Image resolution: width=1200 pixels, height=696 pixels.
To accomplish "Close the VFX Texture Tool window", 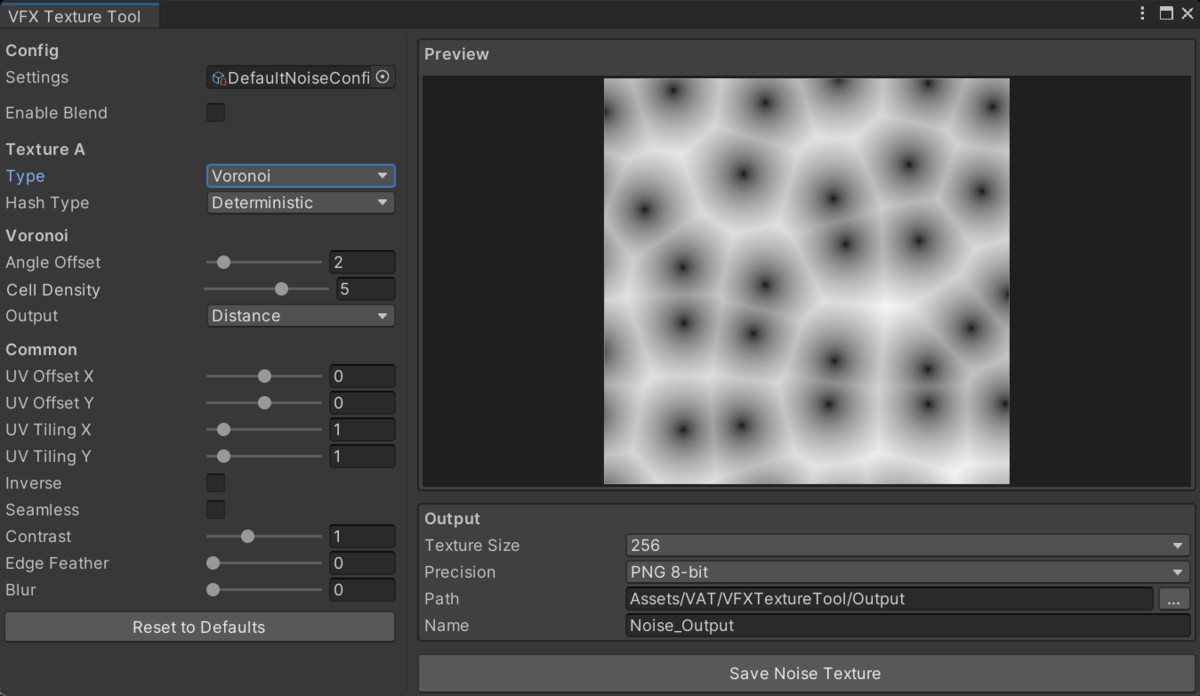I will click(x=1186, y=13).
